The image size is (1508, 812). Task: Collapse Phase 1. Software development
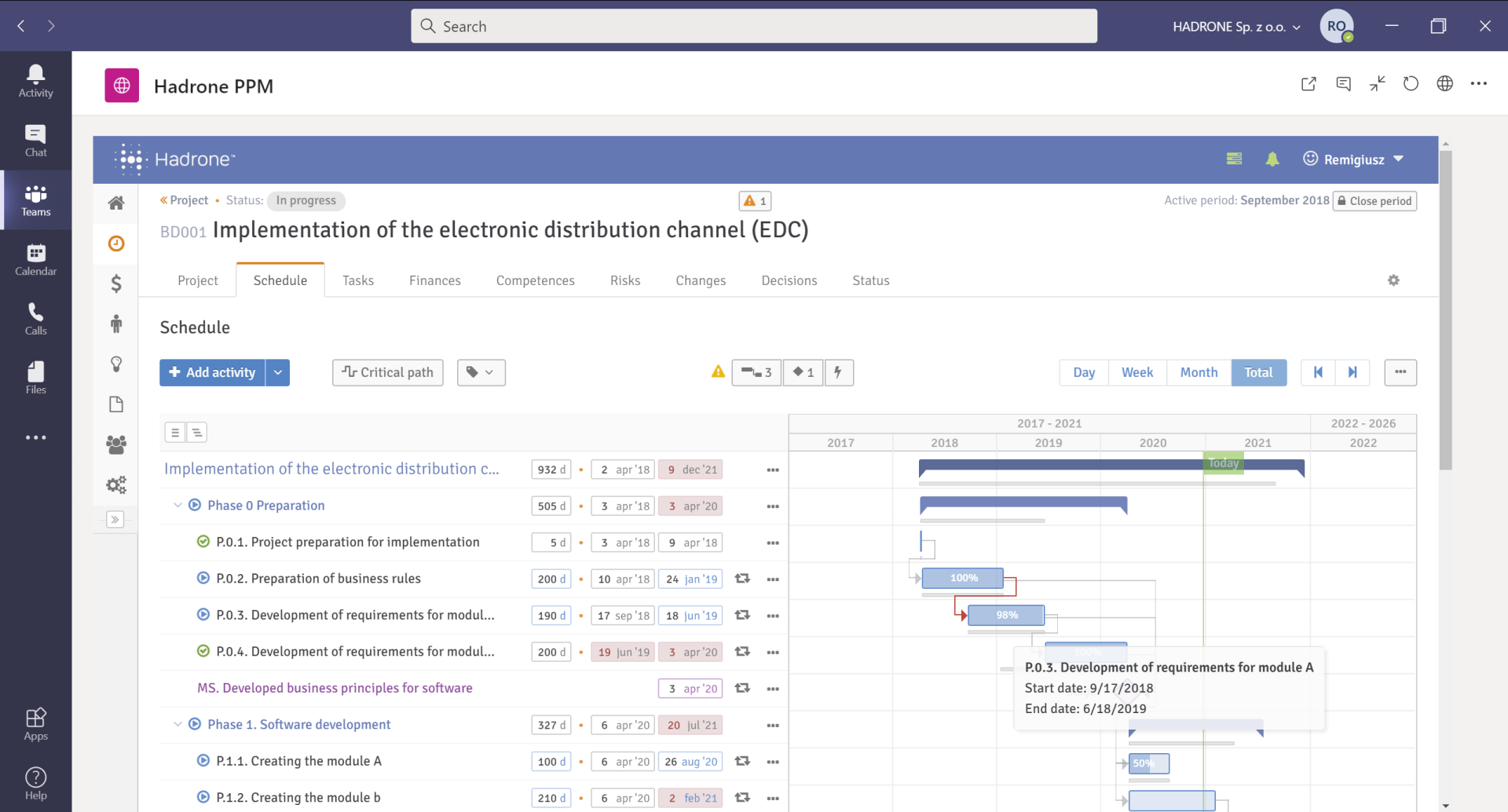pyautogui.click(x=178, y=724)
